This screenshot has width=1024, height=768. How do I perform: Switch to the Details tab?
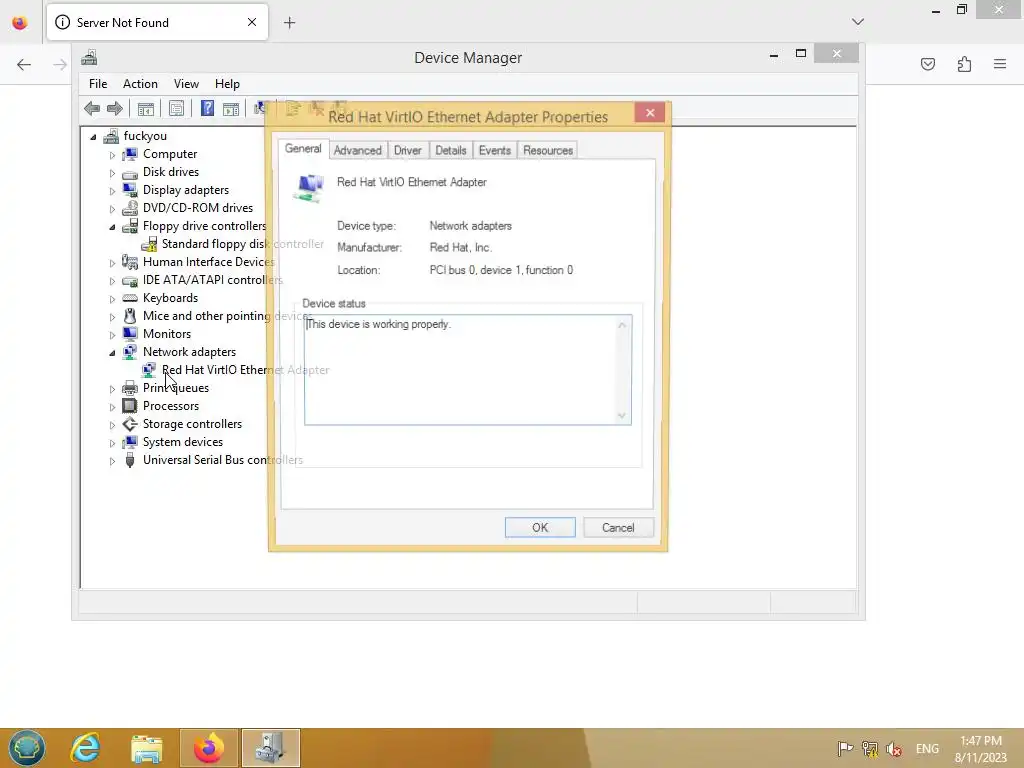coord(451,150)
